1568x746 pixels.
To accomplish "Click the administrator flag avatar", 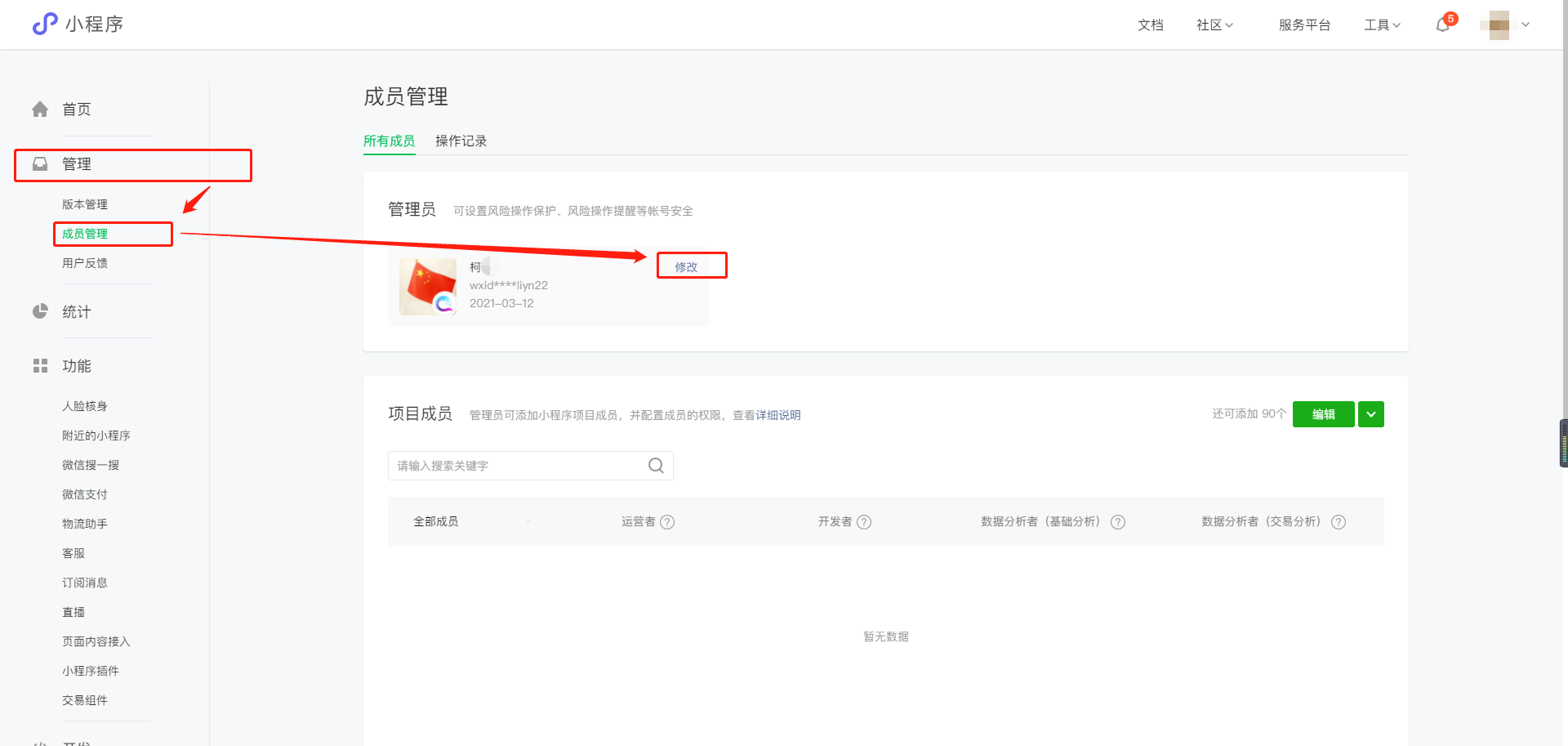I will [x=428, y=287].
